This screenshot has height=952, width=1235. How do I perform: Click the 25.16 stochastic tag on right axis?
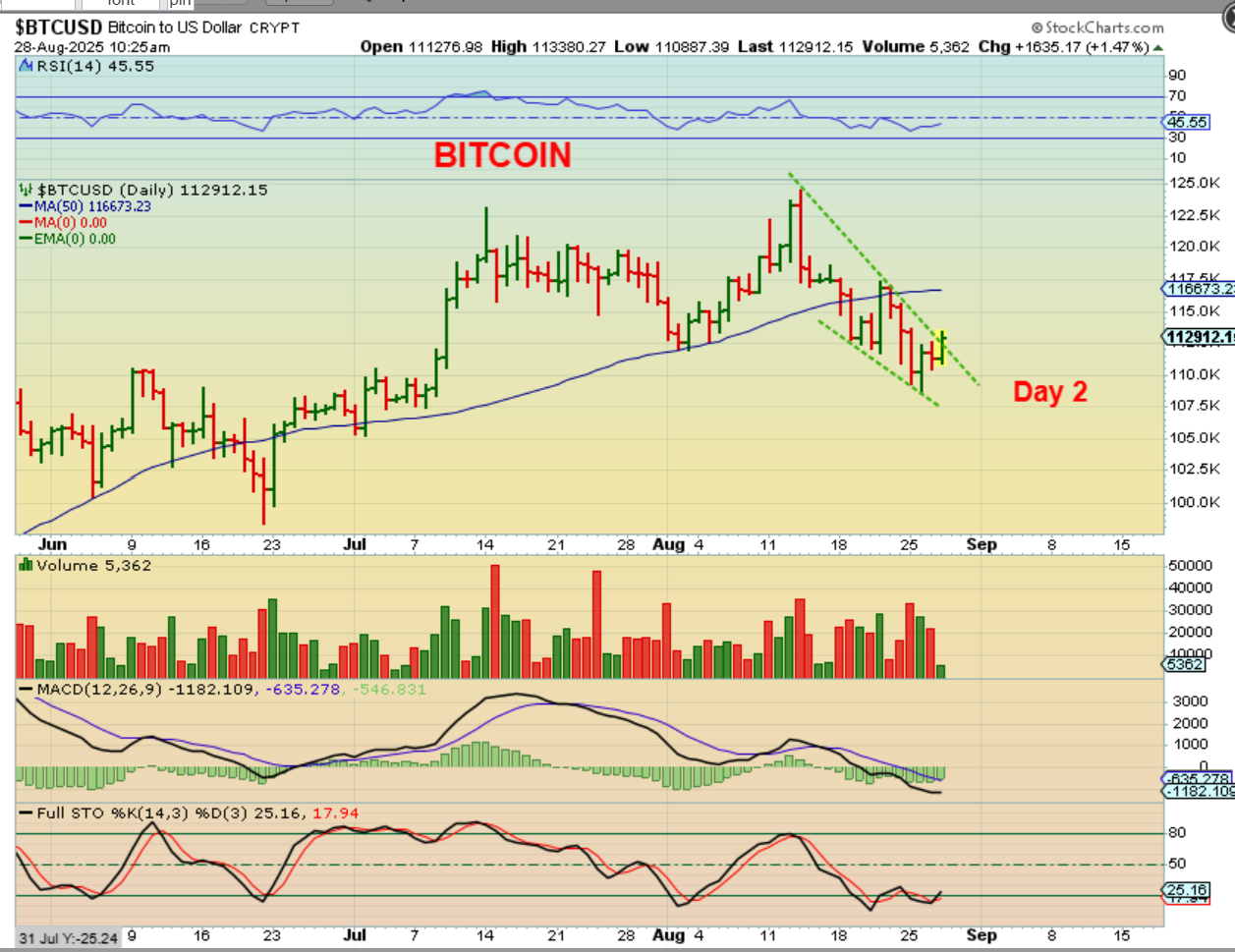1187,890
